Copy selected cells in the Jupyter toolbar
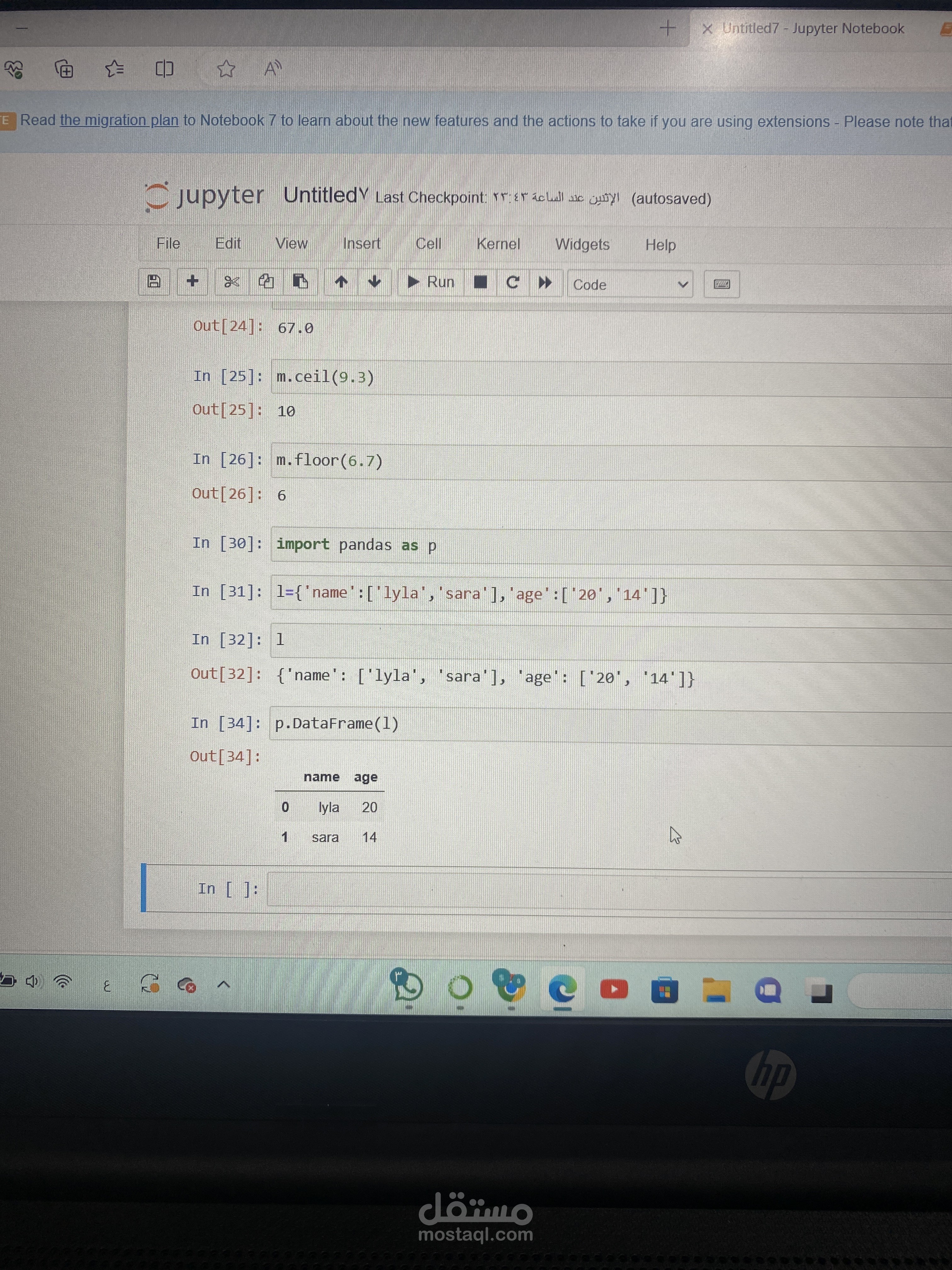This screenshot has width=952, height=1270. click(x=266, y=282)
